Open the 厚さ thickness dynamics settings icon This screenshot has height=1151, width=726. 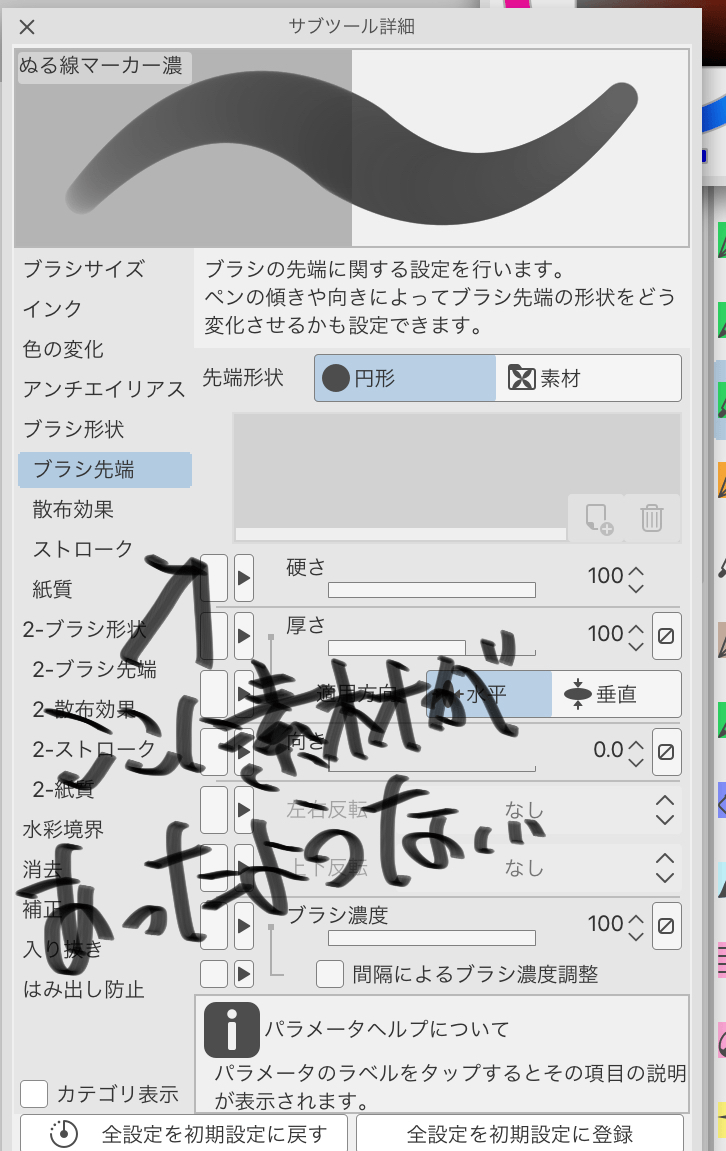(x=667, y=635)
